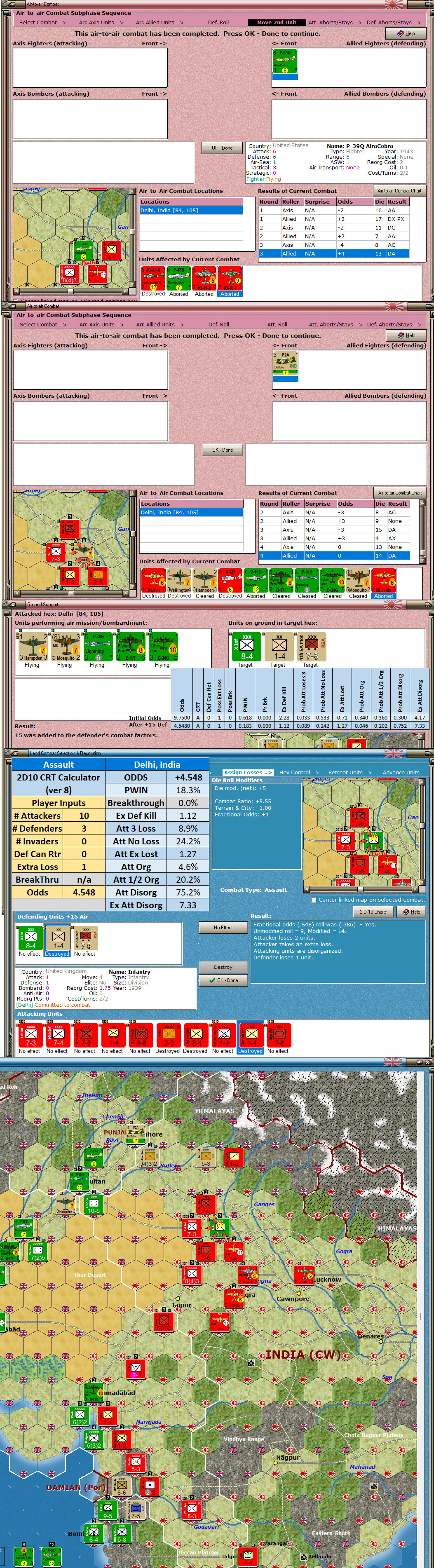Click OK - Done in P-39Q air combat window
Image resolution: width=434 pixels, height=1568 pixels.
click(222, 148)
